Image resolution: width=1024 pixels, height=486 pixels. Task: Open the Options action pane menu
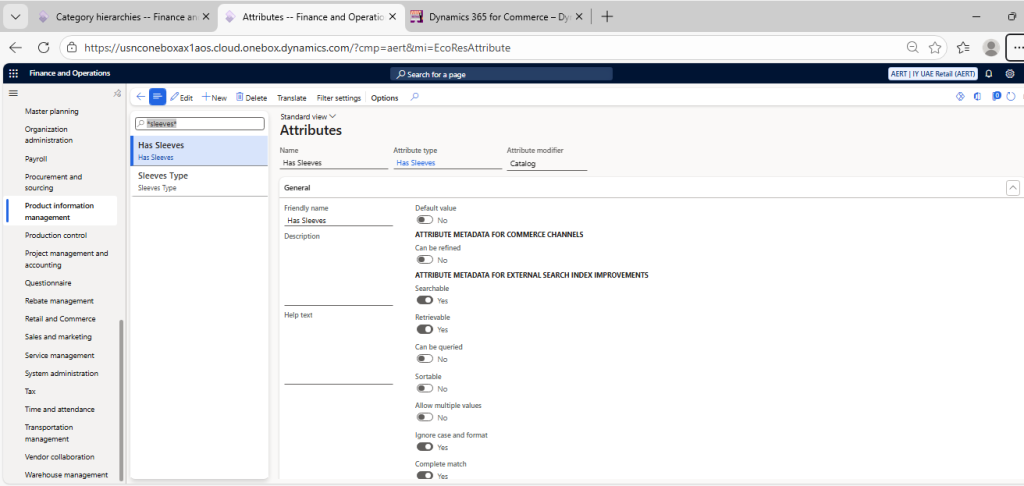[x=384, y=98]
